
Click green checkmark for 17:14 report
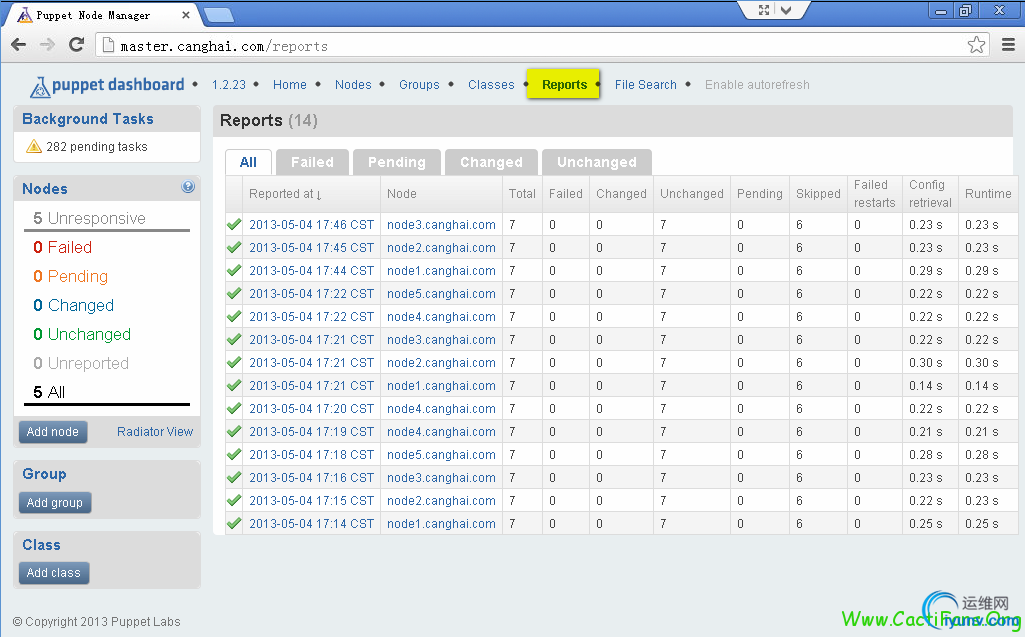pos(234,523)
